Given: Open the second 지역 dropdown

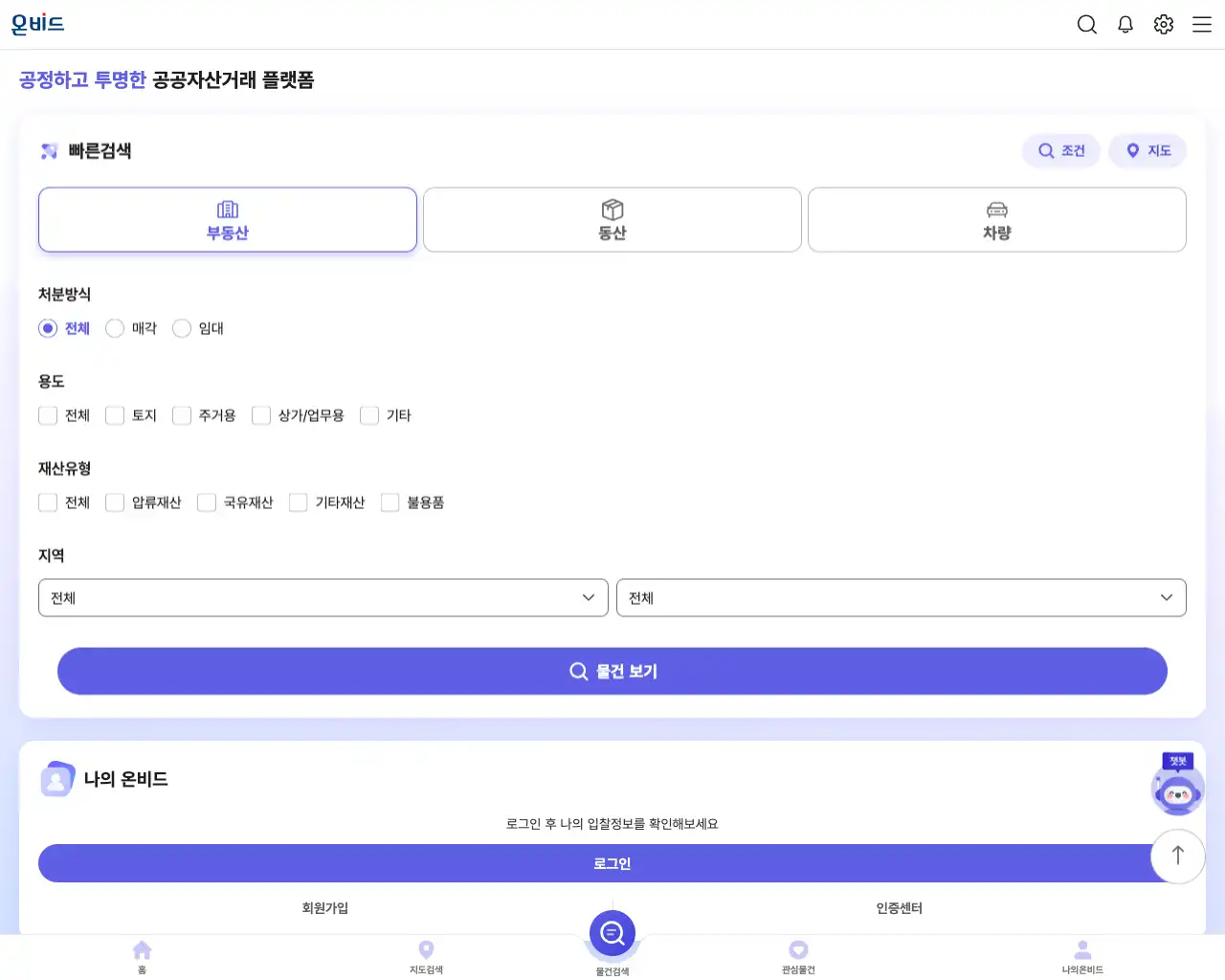Looking at the screenshot, I should [x=902, y=598].
